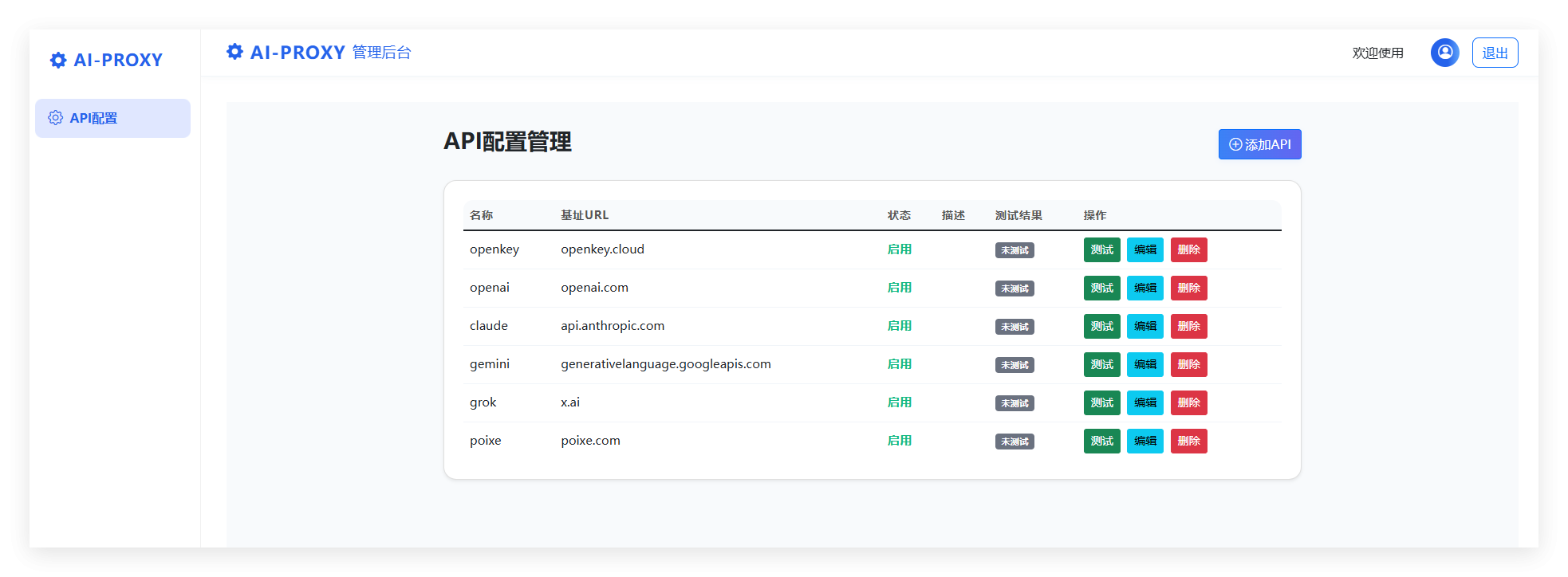Click 编辑 for the poixe row
1568x577 pixels.
[1145, 441]
